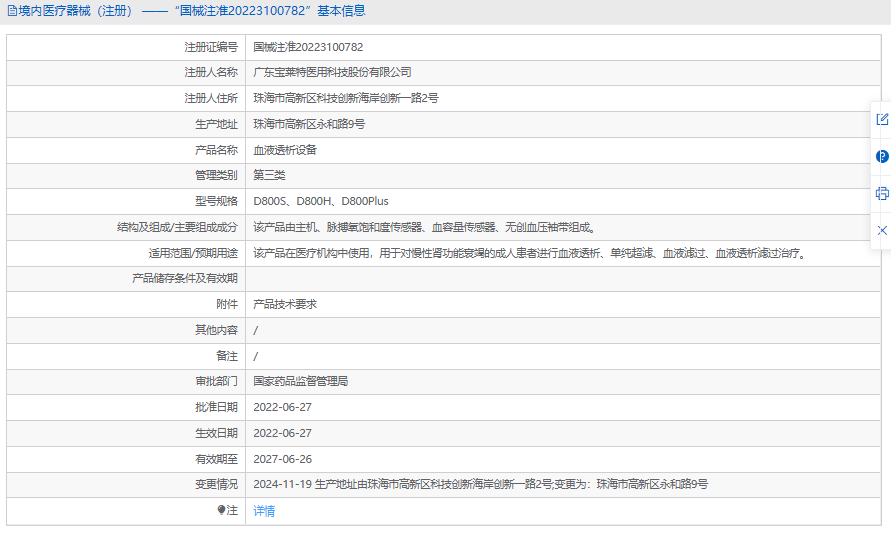Click the 产品名称 label

[216, 150]
